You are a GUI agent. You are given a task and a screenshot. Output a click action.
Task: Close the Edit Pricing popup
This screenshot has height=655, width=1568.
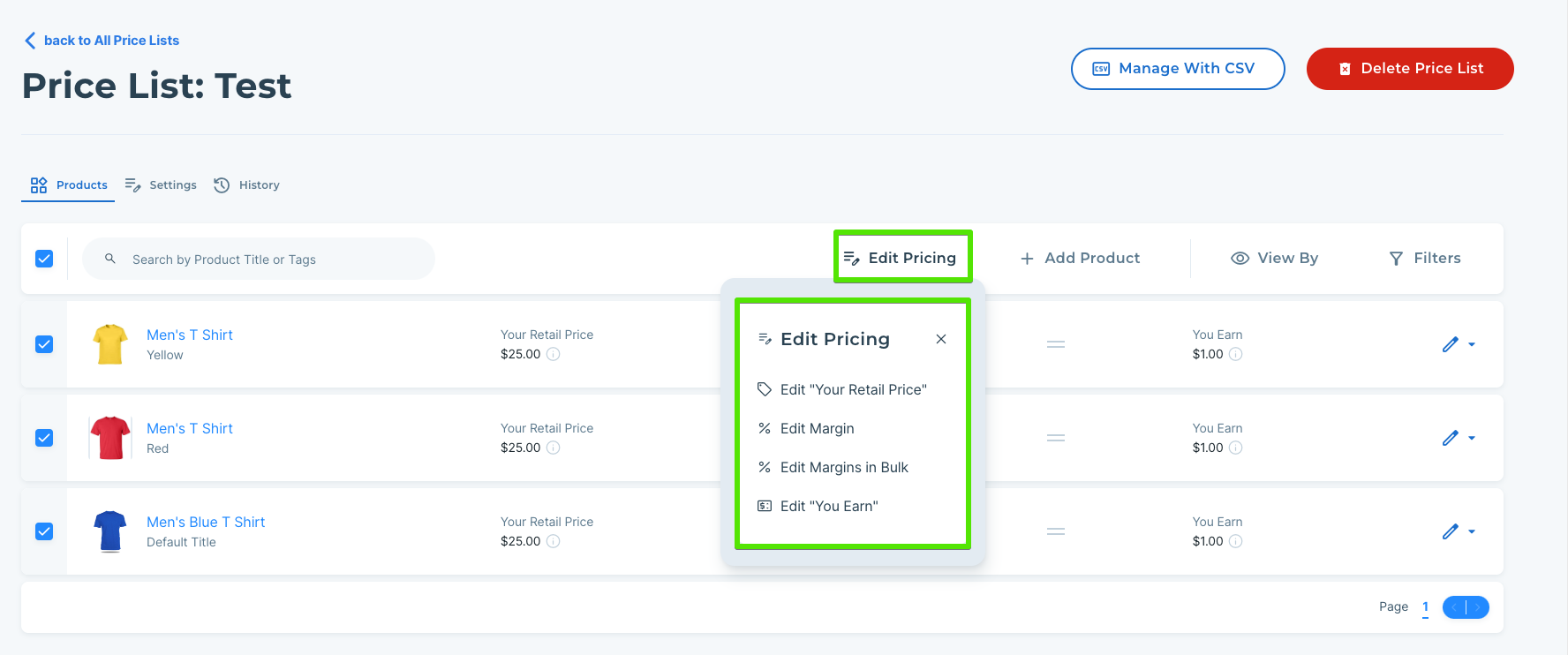tap(941, 339)
